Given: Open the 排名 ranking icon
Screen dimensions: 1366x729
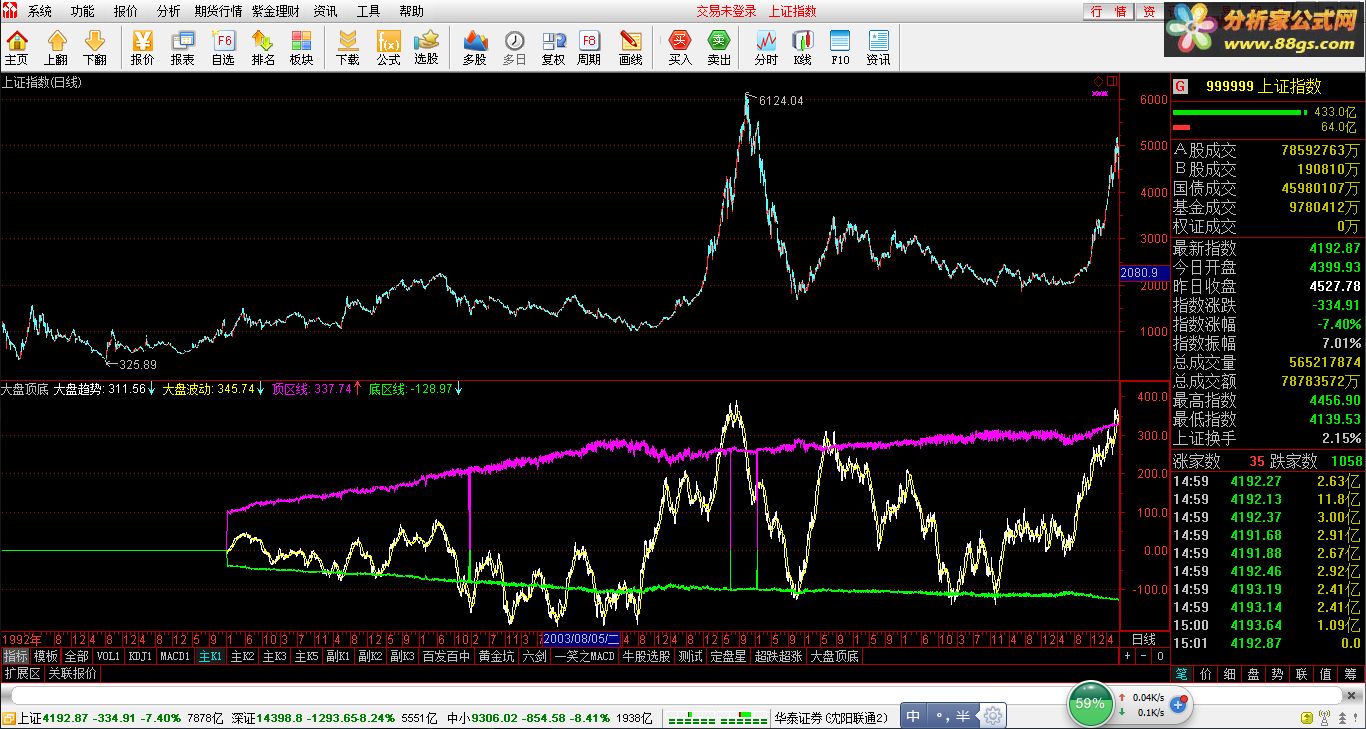Looking at the screenshot, I should (263, 47).
